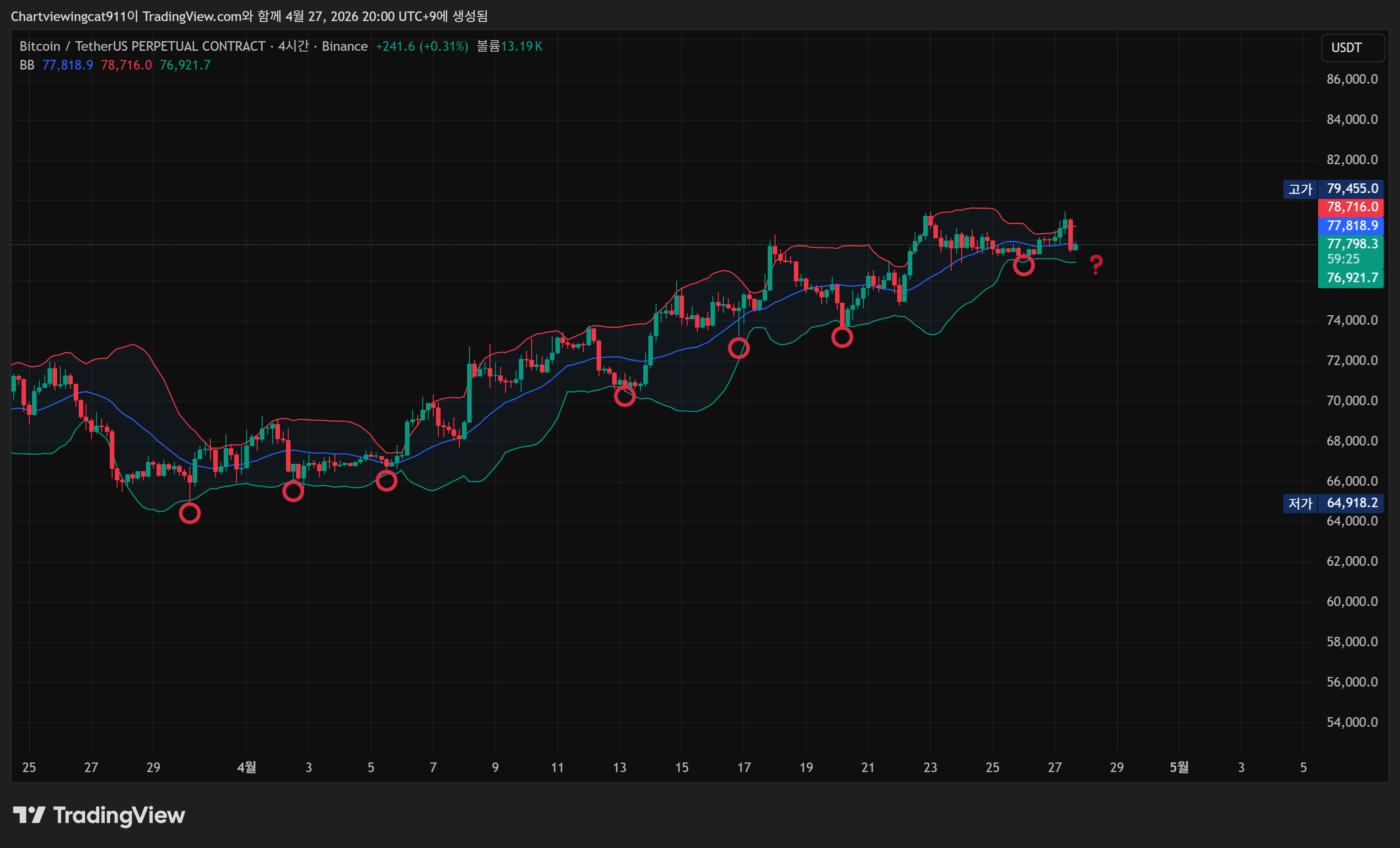Click the green 76,921.7 lower band price tag
This screenshot has width=1400, height=848.
(1351, 278)
